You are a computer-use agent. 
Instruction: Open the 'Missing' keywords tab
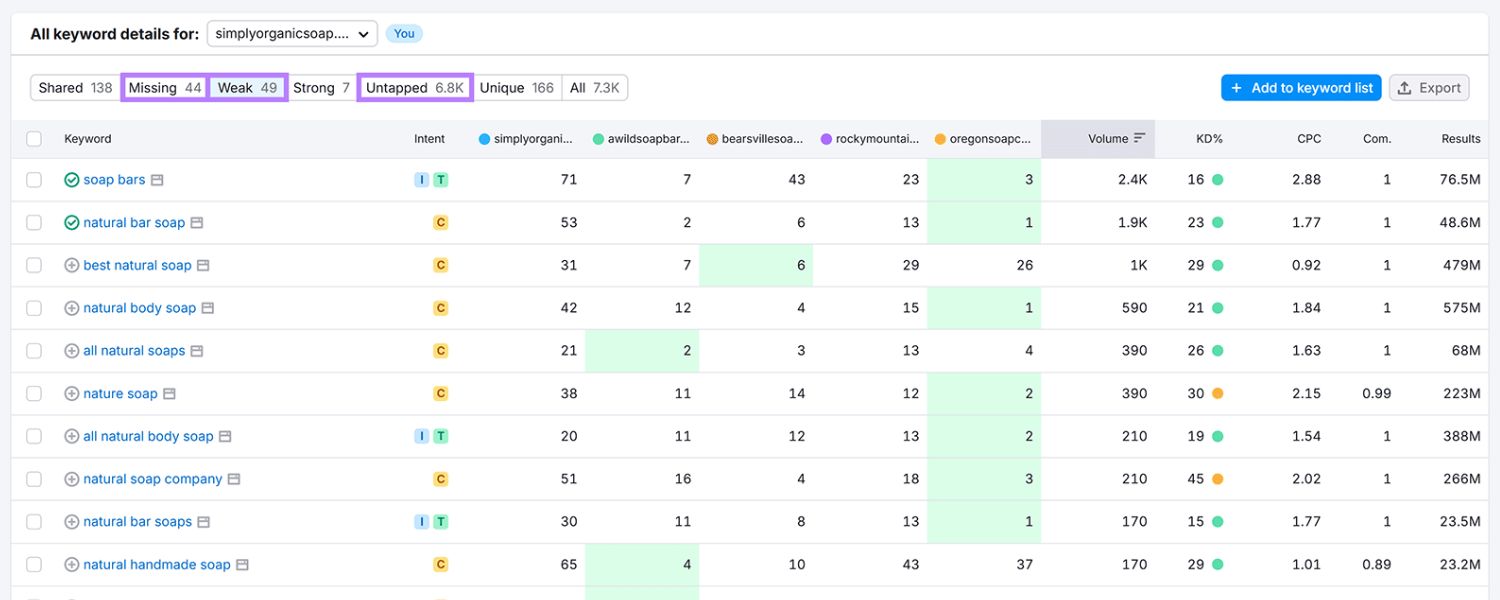coord(163,87)
